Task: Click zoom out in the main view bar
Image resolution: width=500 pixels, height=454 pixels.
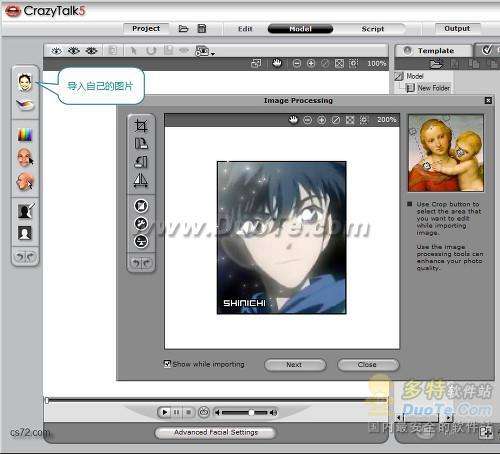Action: coord(297,63)
